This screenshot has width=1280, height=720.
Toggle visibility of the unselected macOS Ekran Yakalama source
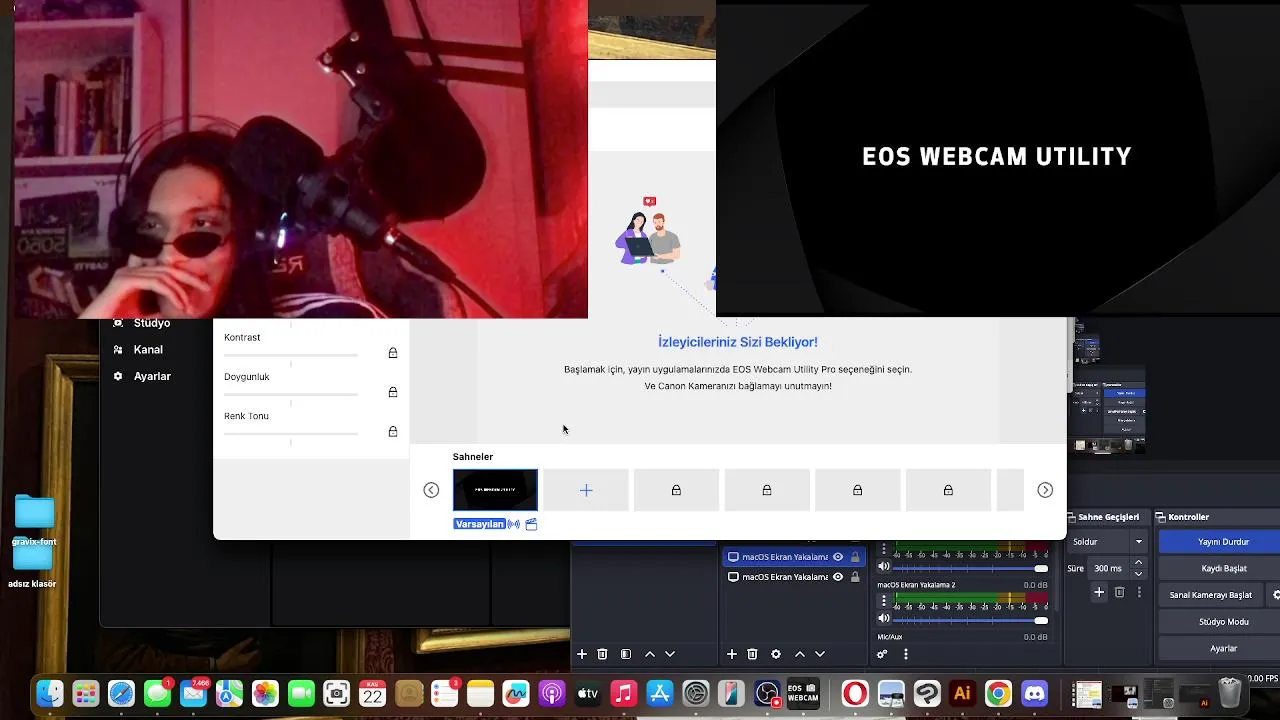coord(838,577)
